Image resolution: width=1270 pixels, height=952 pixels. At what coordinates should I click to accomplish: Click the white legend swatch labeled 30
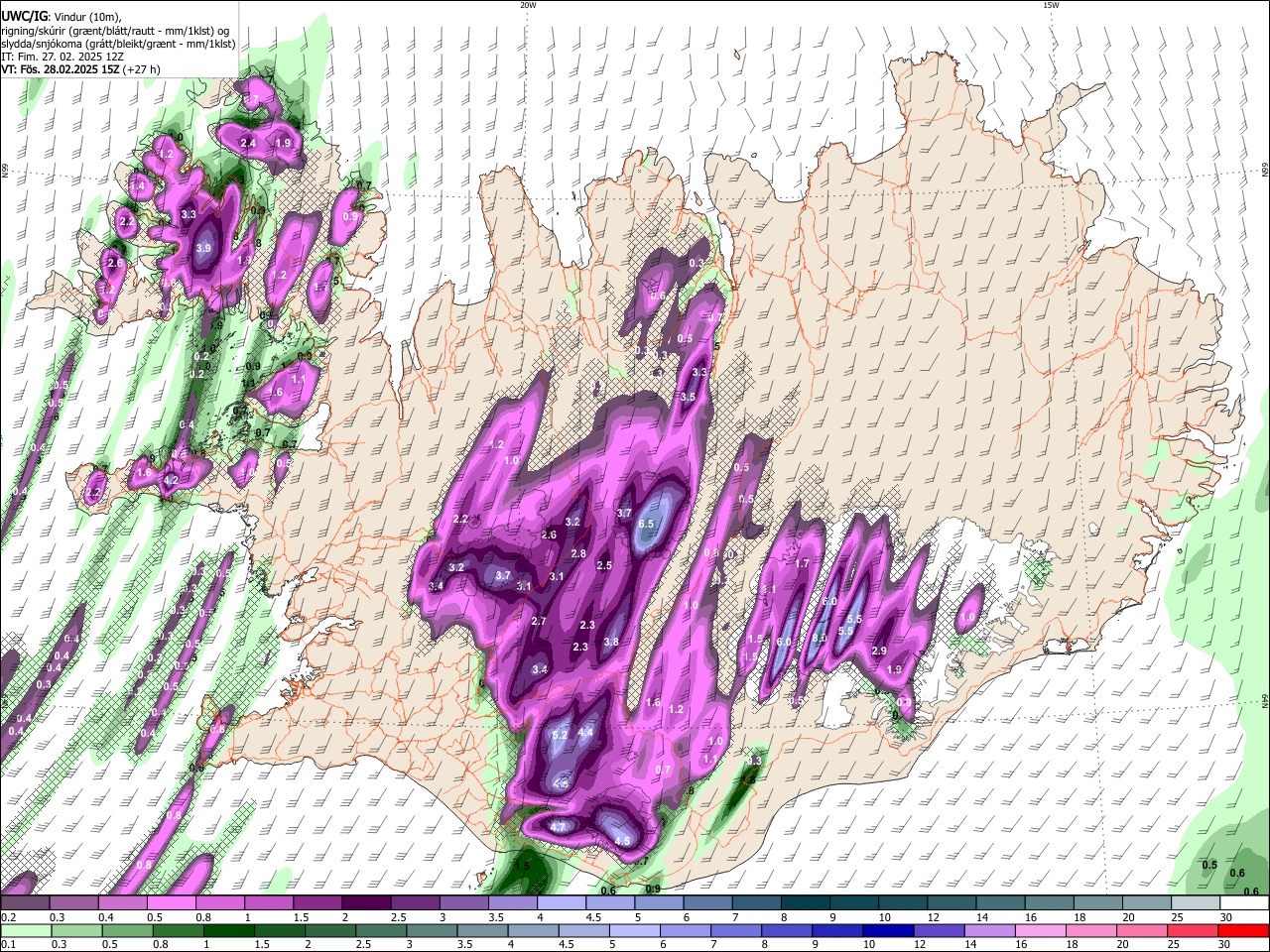click(1243, 903)
